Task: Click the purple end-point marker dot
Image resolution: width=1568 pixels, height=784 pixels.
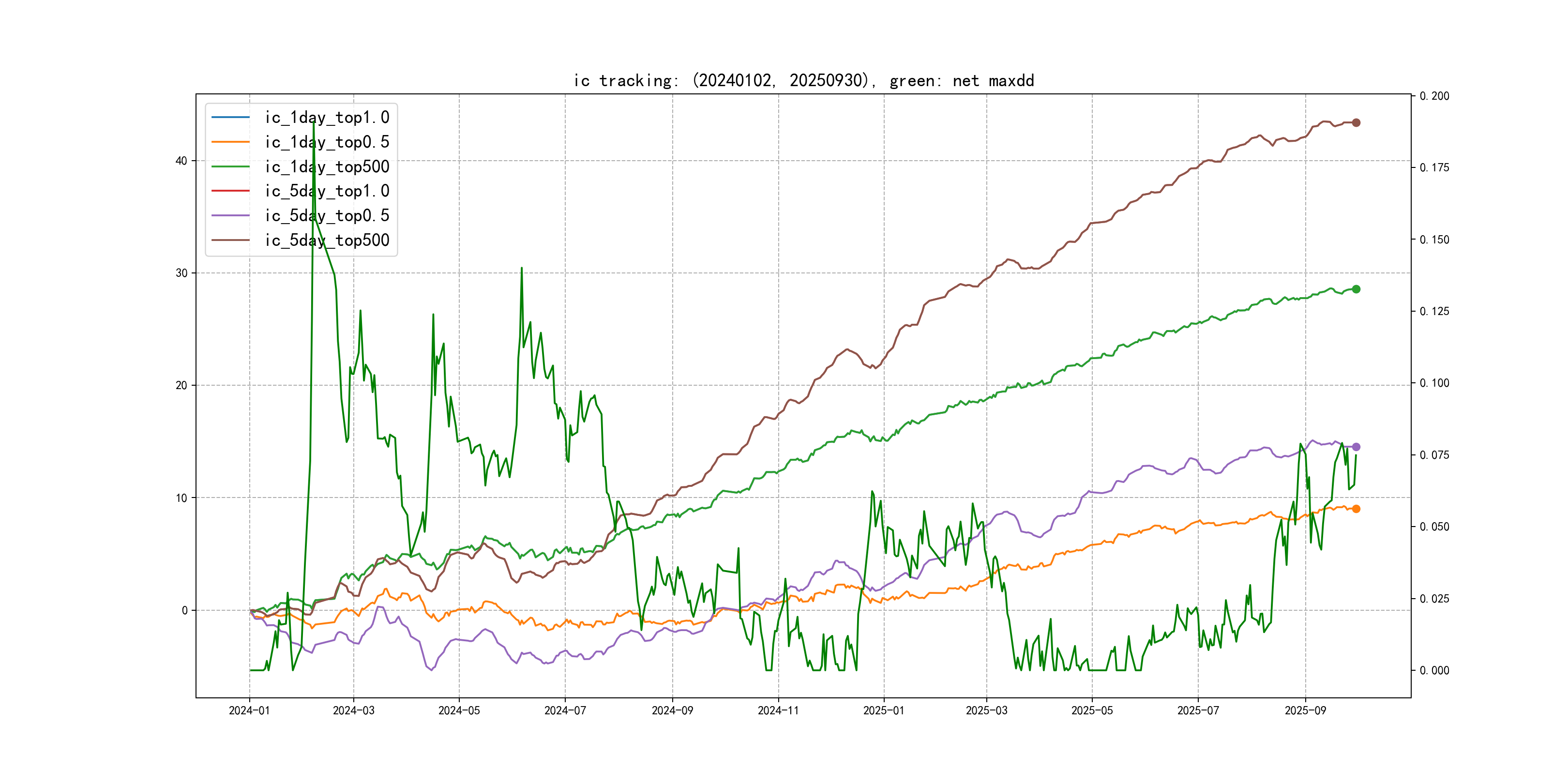Action: pyautogui.click(x=1356, y=447)
